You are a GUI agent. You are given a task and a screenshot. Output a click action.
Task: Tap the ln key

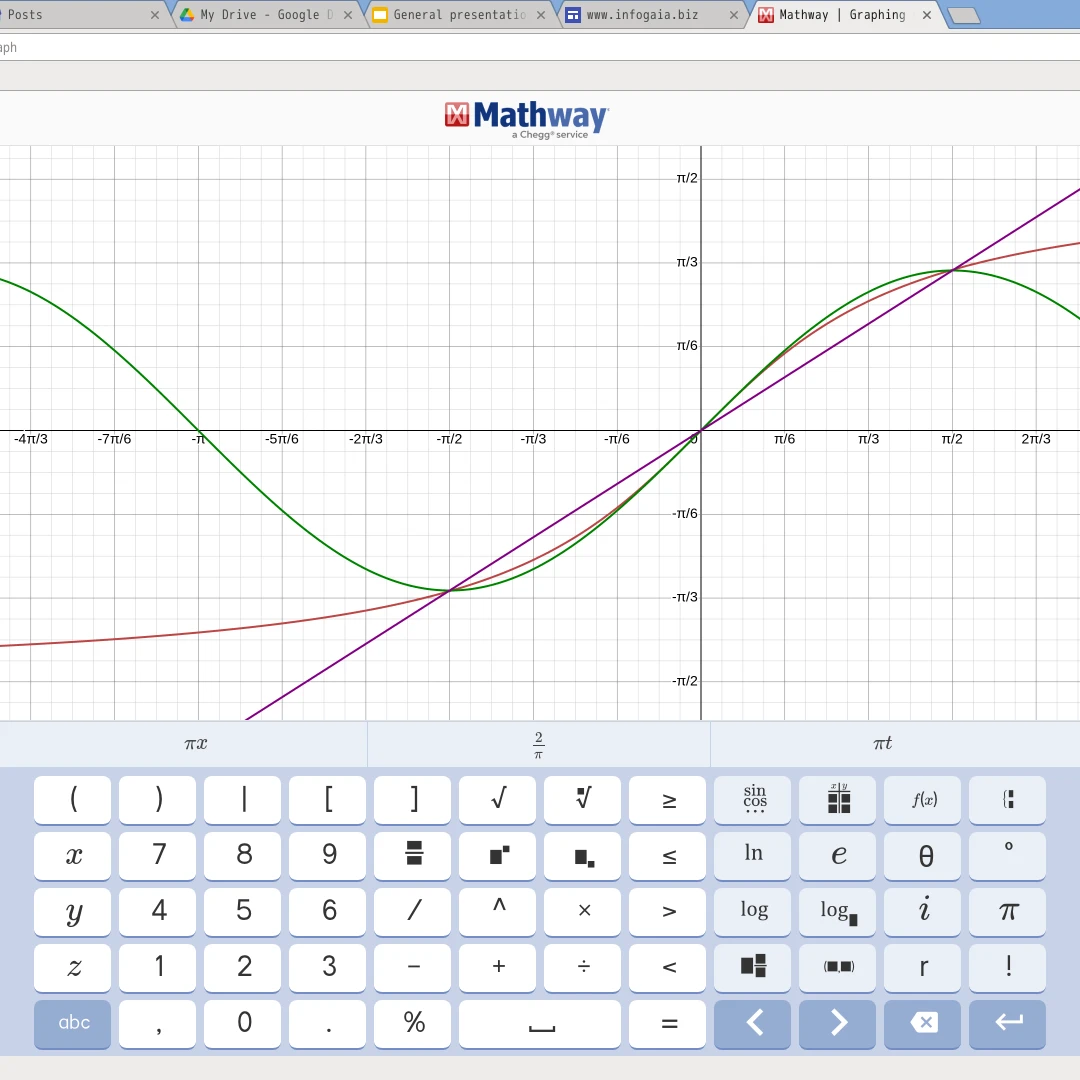coord(752,855)
